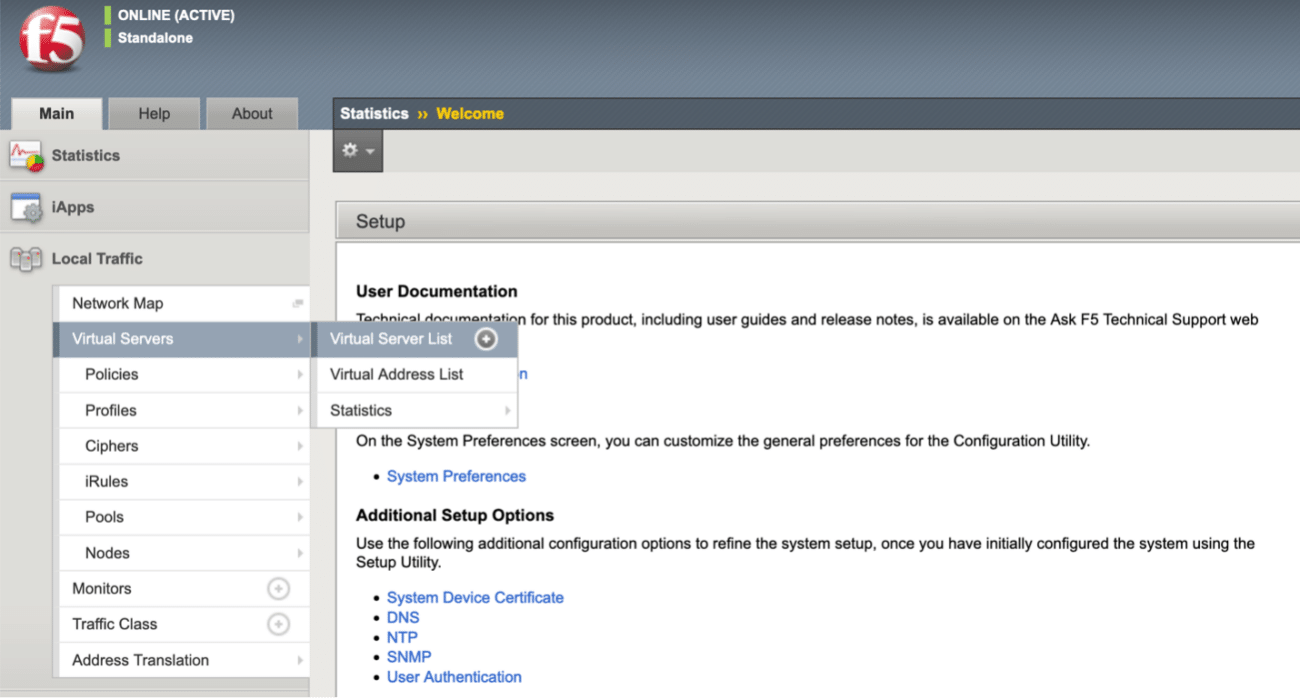1300x700 pixels.
Task: Click the plus icon next to Traffic Class
Action: tap(280, 624)
